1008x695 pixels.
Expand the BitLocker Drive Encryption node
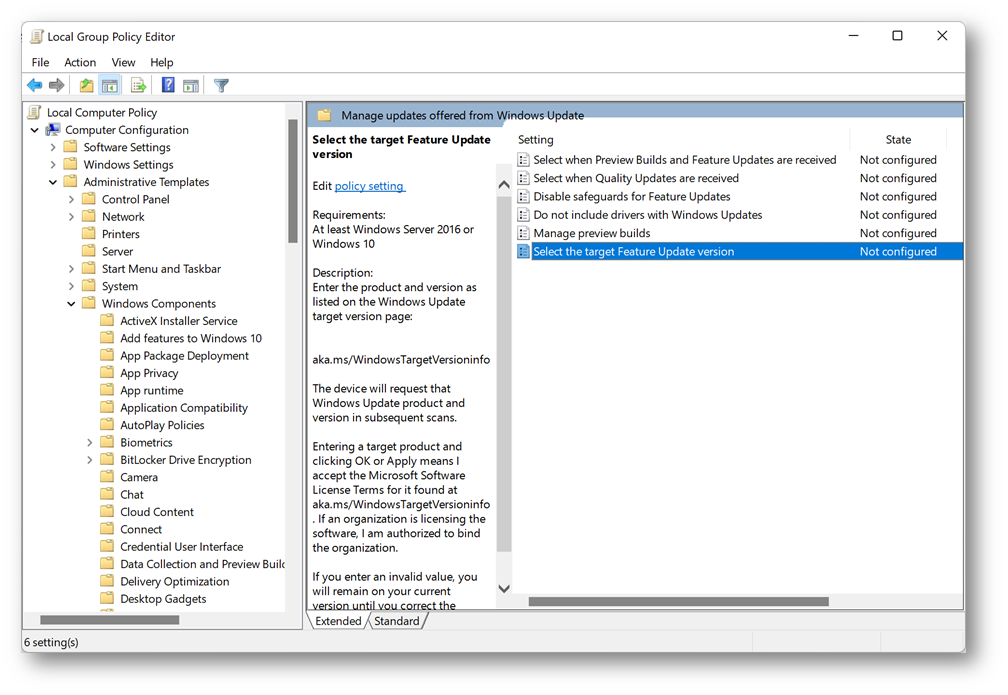(90, 460)
